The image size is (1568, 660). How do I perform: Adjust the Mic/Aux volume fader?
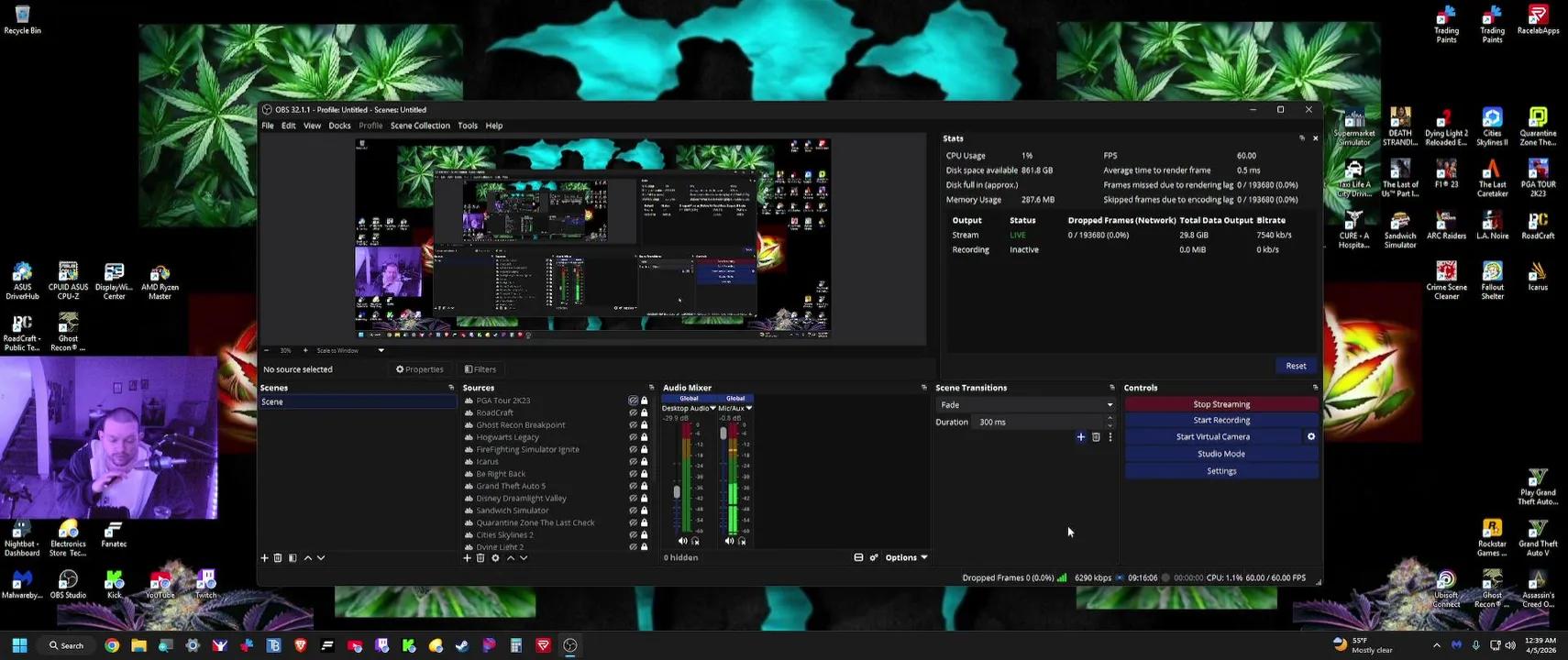(723, 434)
